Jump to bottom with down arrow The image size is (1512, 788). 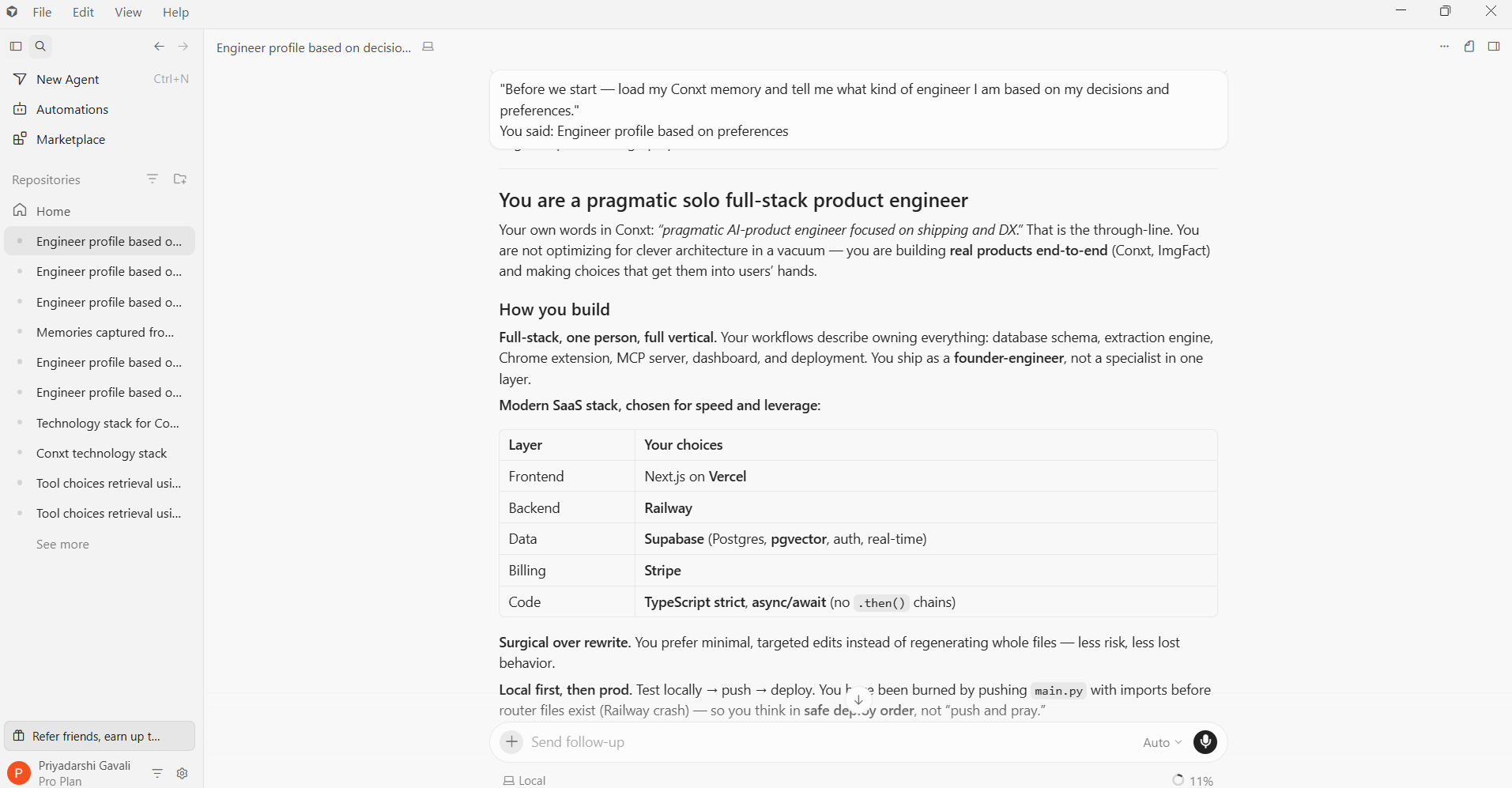point(858,700)
